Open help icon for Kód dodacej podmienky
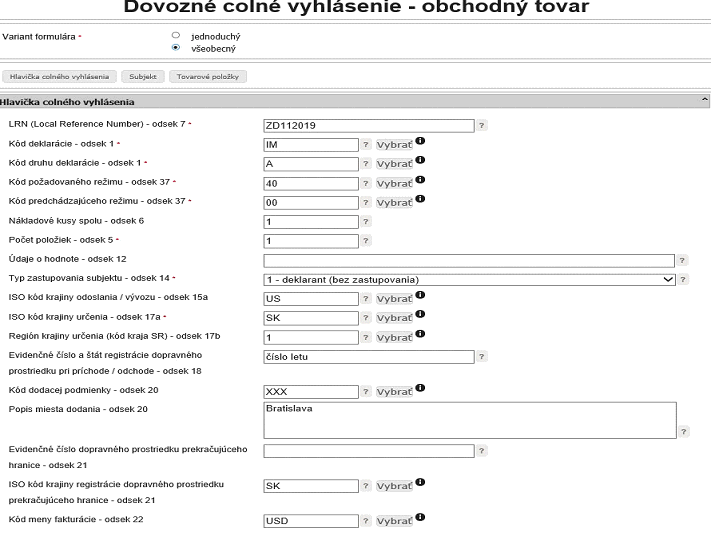 [366, 391]
